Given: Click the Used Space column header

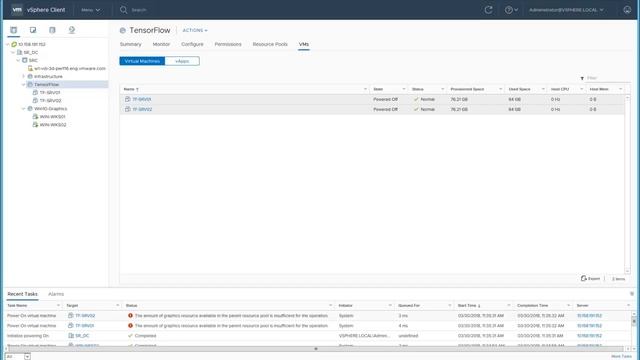Looking at the screenshot, I should point(519,89).
